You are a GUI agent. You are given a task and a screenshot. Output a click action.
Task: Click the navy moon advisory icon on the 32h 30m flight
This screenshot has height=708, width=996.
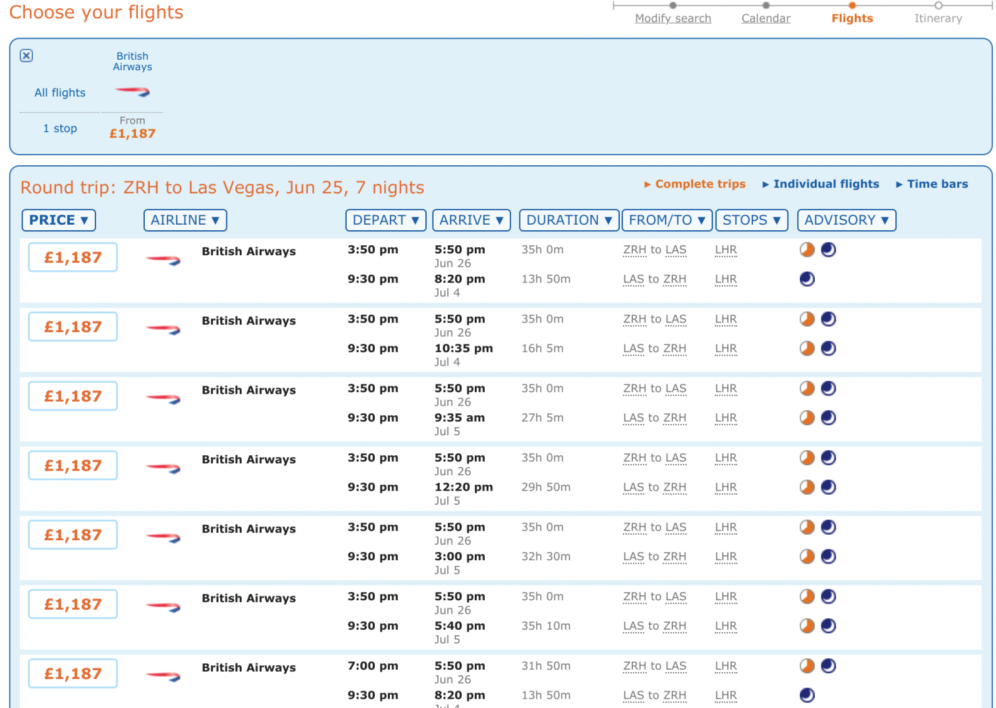[x=828, y=556]
